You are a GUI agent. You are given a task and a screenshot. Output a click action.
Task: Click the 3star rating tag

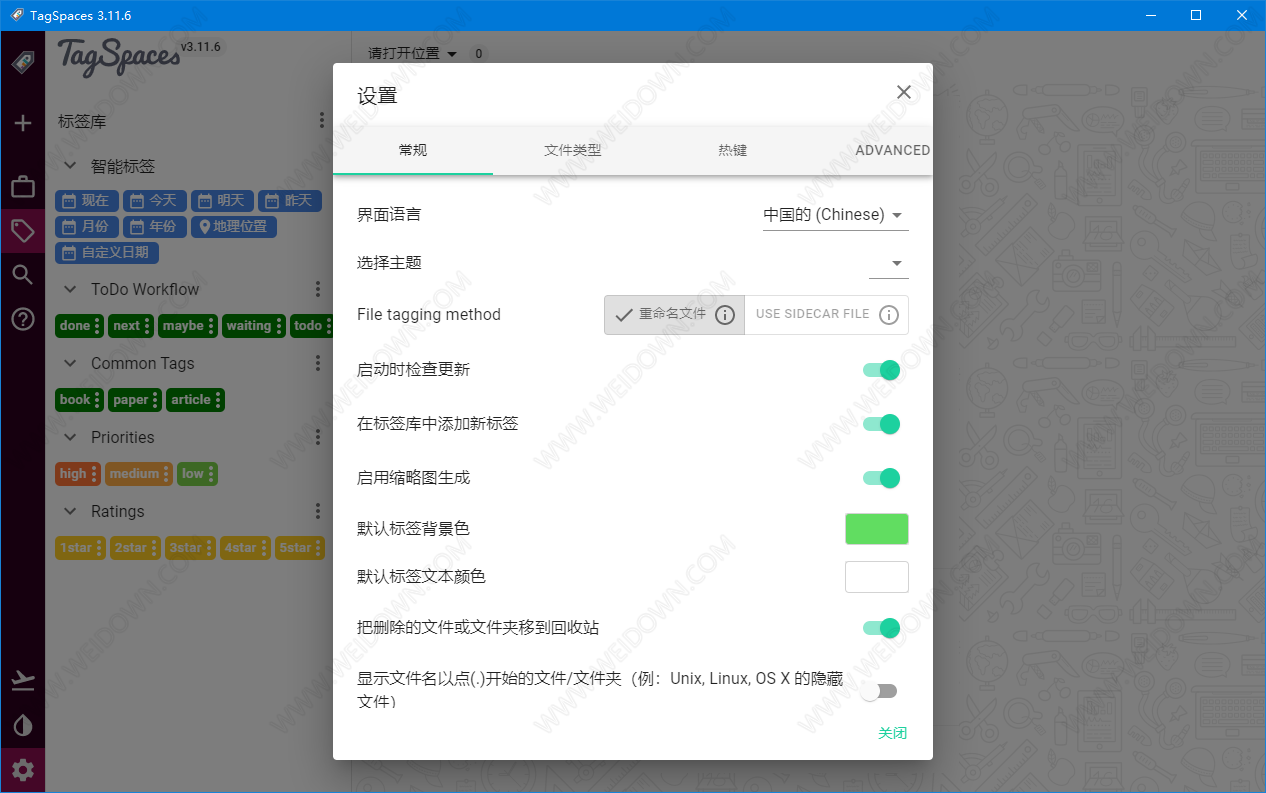pos(190,548)
